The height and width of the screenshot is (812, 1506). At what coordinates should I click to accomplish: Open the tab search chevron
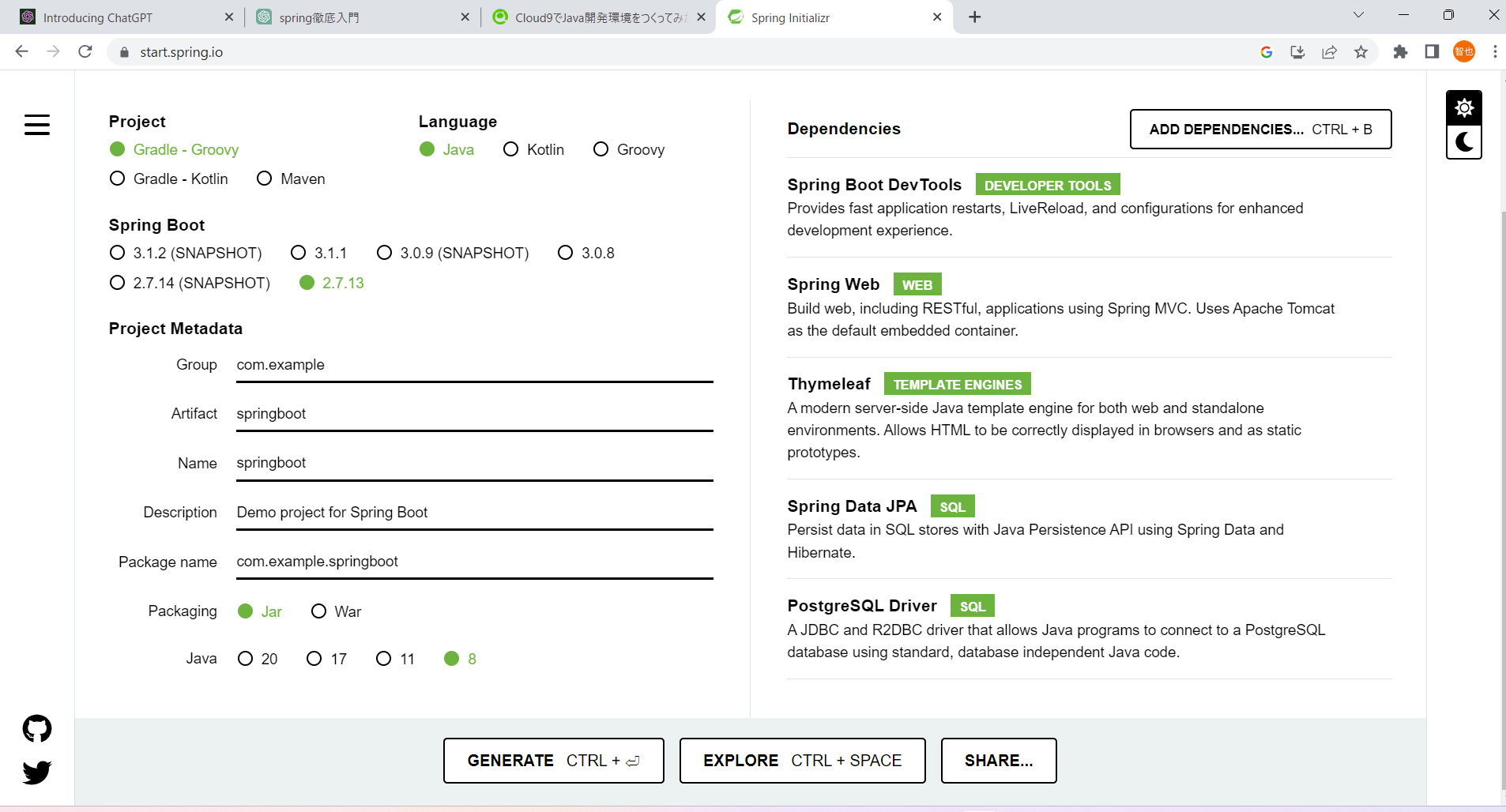[1358, 15]
